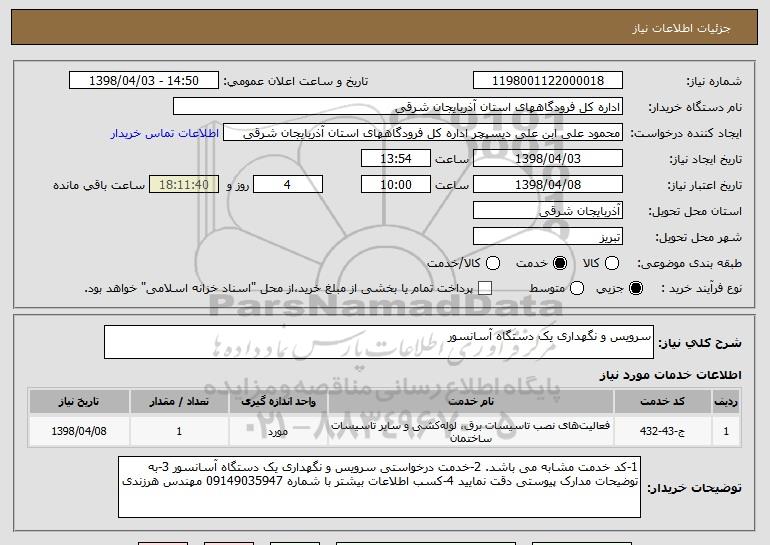Image resolution: width=770 pixels, height=545 pixels.
Task: Click the تاریخ نیاز column header
Action: pos(79,402)
